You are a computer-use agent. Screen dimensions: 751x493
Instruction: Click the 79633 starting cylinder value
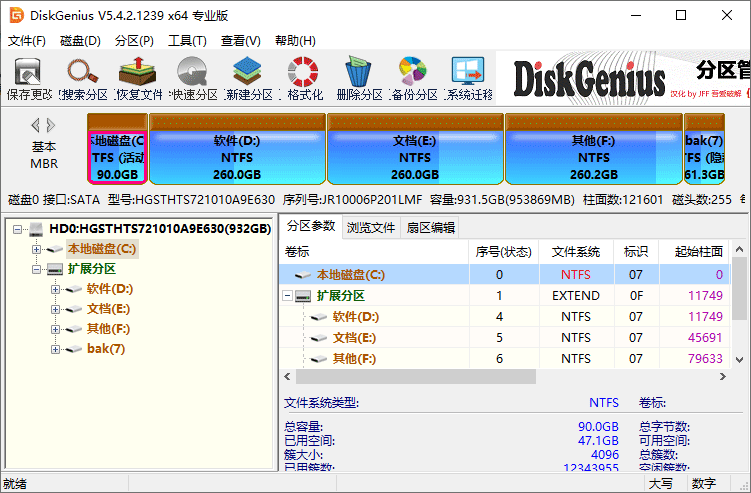click(705, 359)
